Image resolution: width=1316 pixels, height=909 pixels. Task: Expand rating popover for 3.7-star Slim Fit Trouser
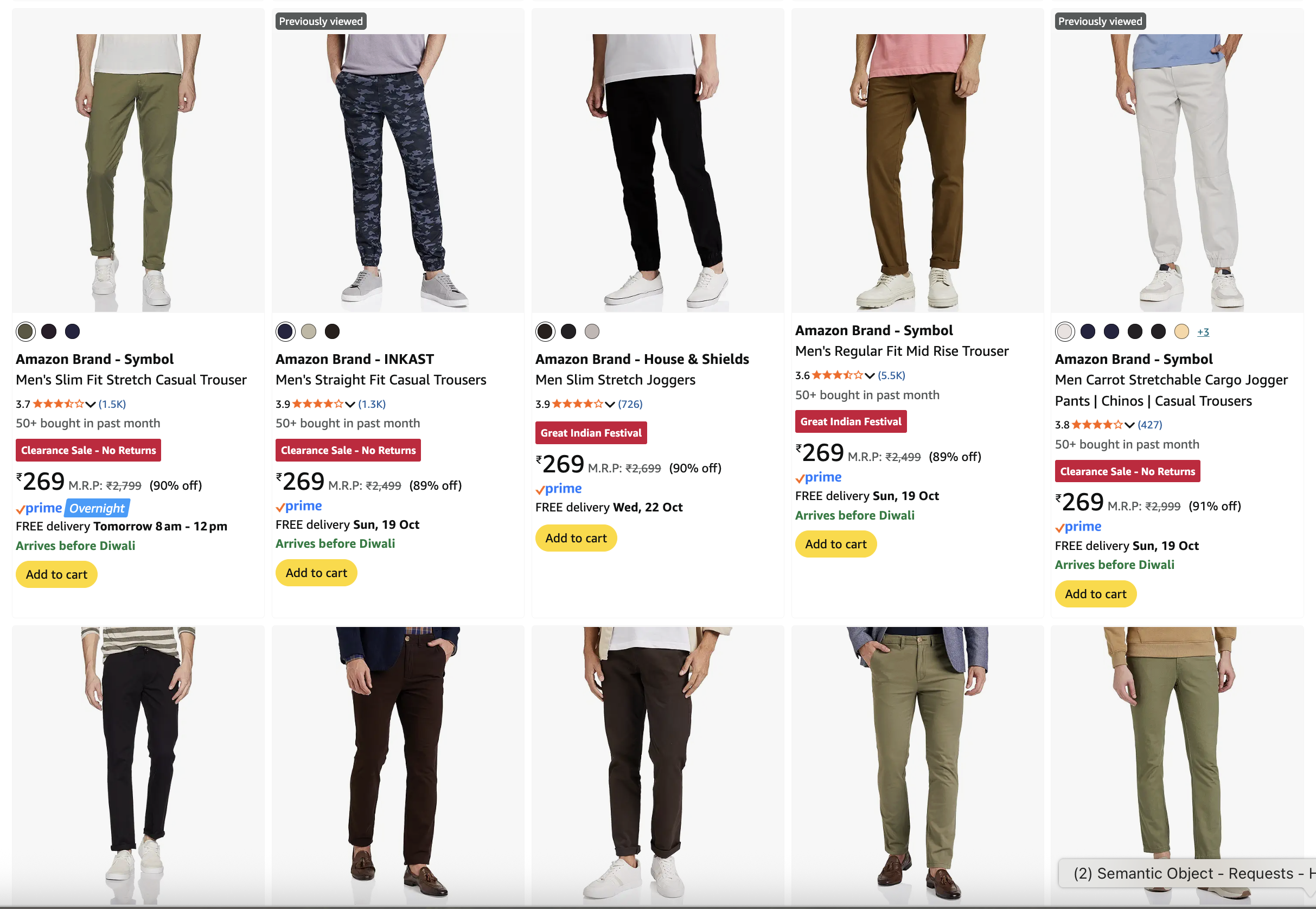coord(91,405)
